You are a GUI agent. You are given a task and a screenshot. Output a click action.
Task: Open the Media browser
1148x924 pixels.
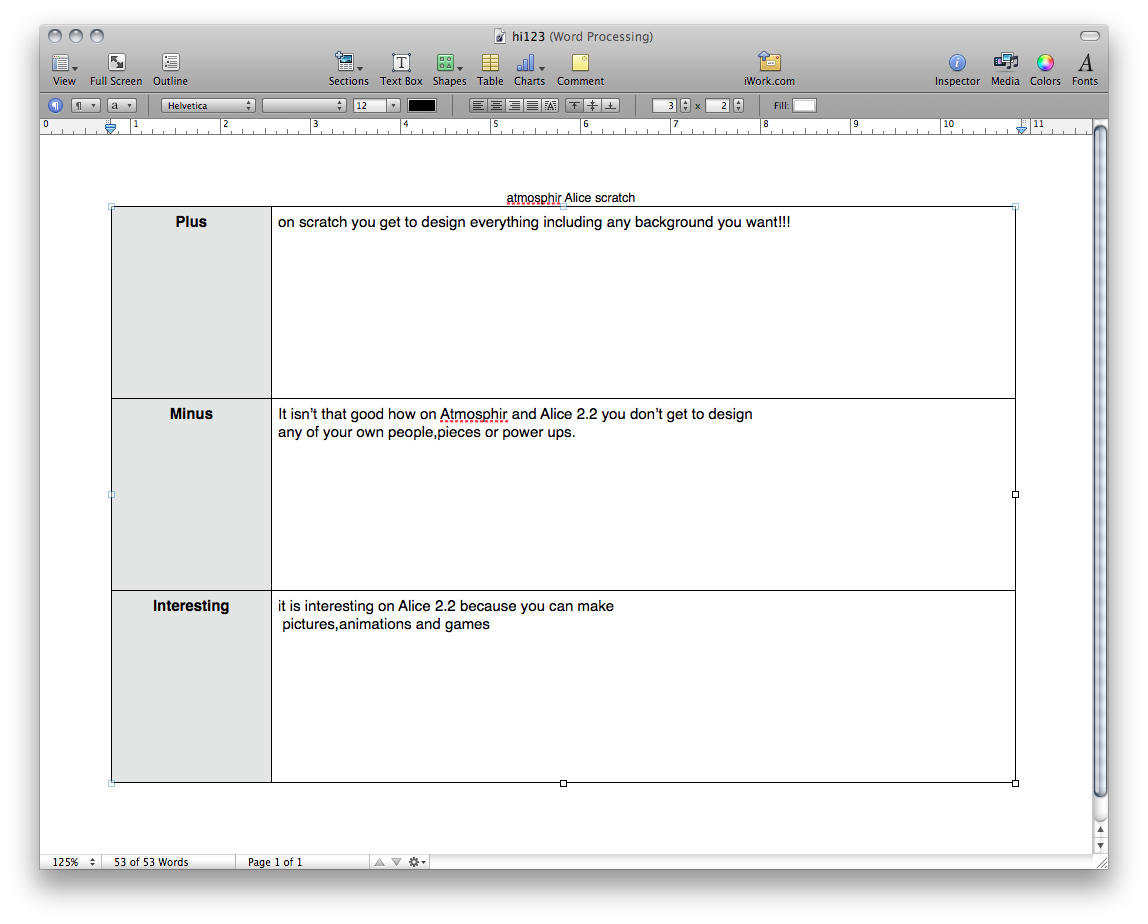[1005, 70]
